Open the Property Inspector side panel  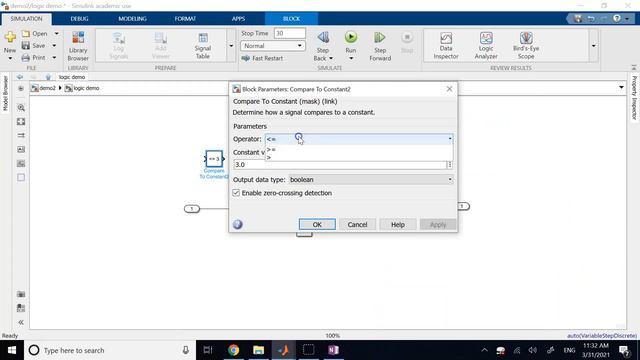(634, 98)
